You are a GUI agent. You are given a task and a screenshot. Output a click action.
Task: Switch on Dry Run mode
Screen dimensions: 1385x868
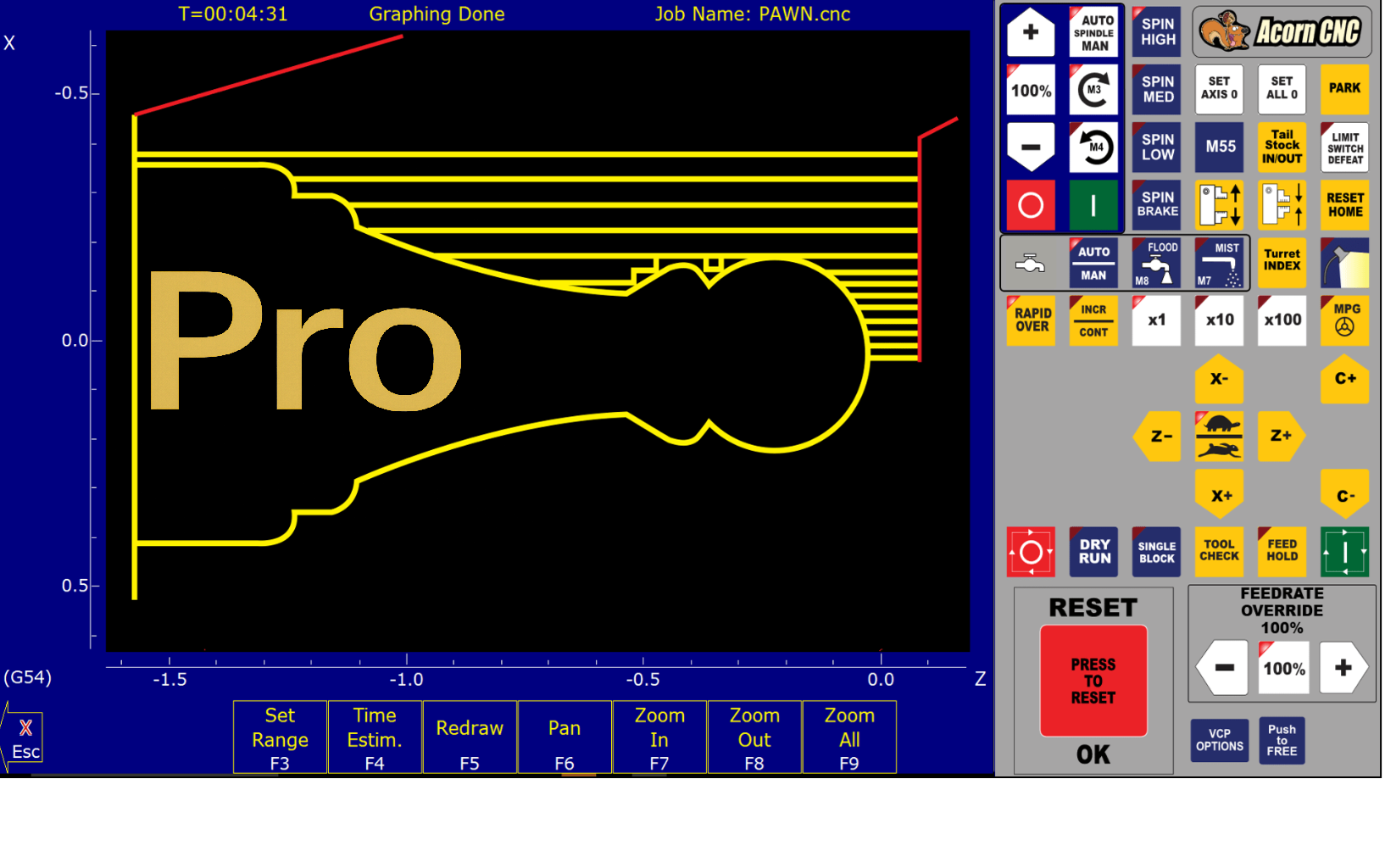tap(1093, 552)
